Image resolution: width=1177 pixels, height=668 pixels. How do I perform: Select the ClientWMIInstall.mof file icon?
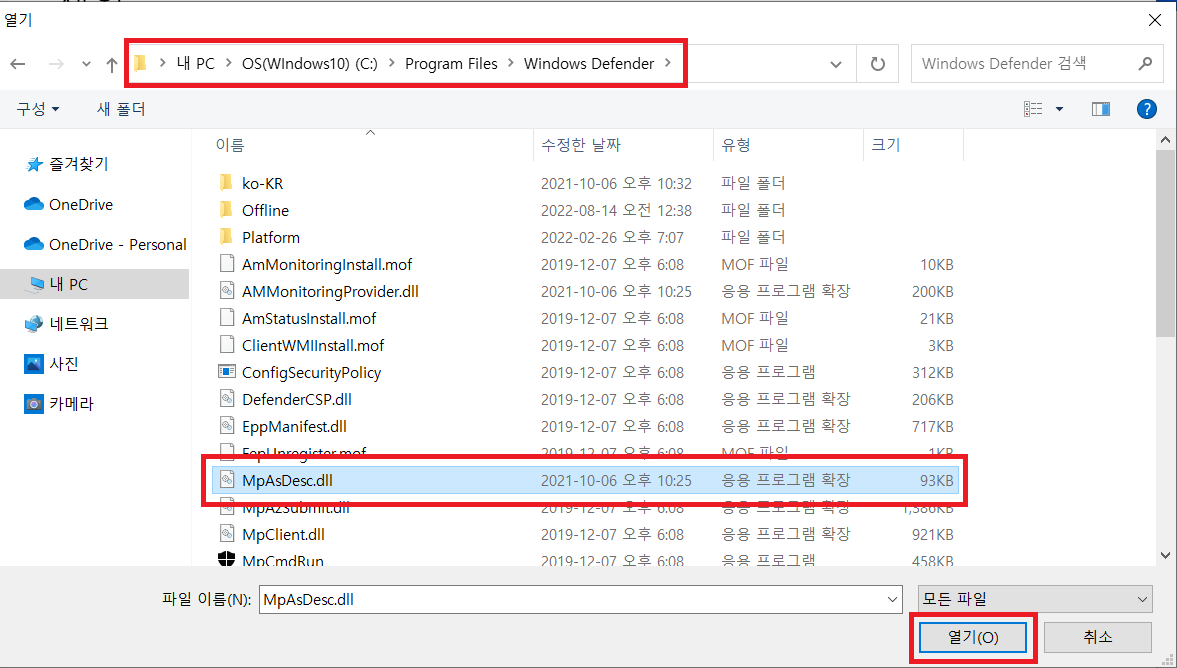226,345
